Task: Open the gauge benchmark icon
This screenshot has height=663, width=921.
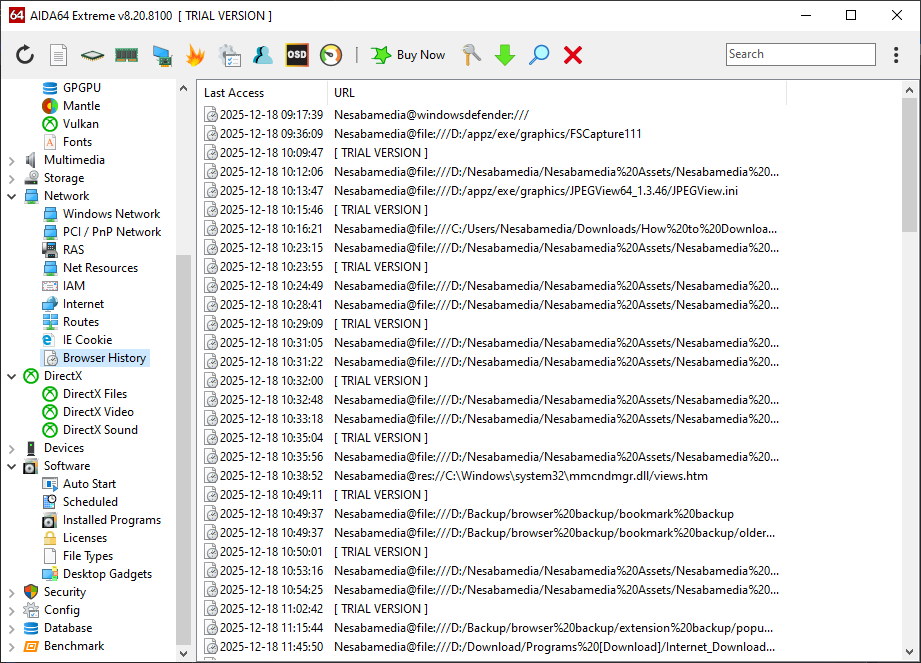Action: coord(331,55)
